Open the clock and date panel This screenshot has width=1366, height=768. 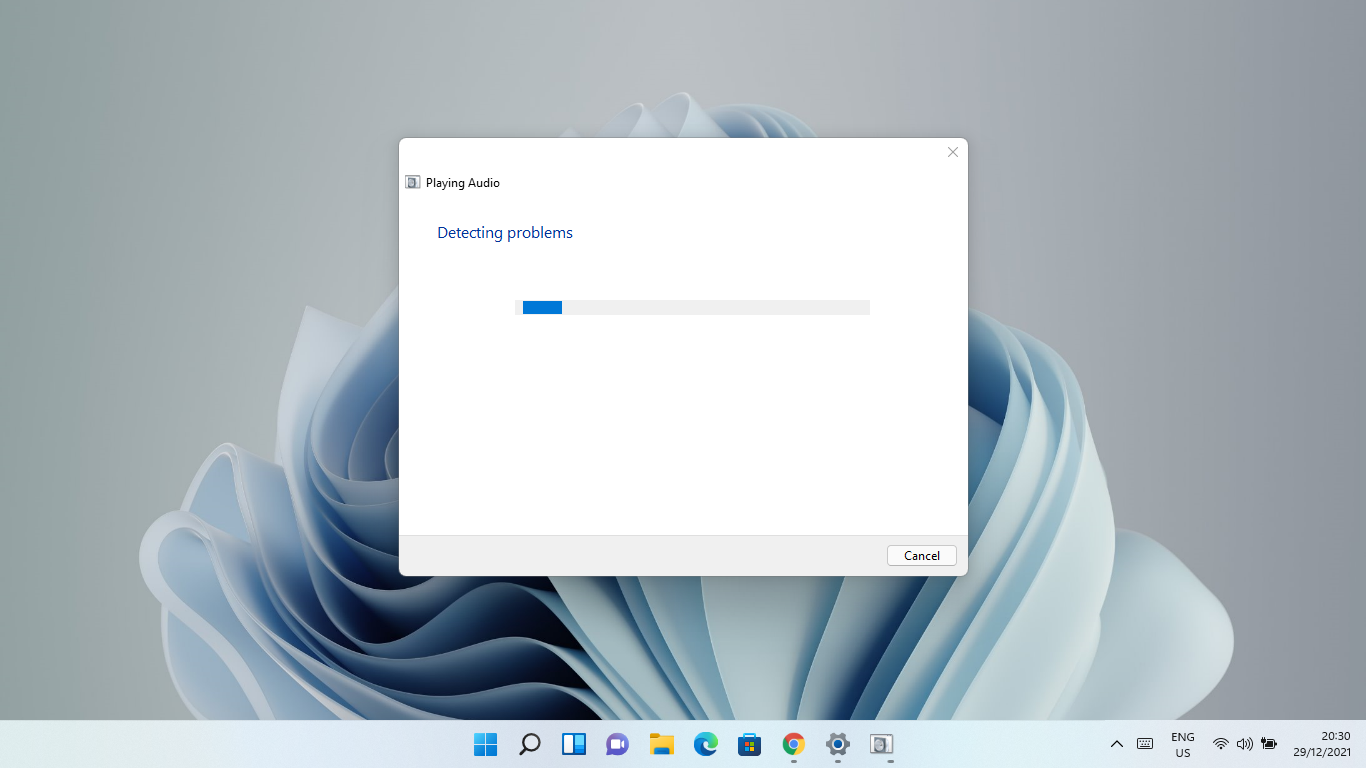point(1322,744)
